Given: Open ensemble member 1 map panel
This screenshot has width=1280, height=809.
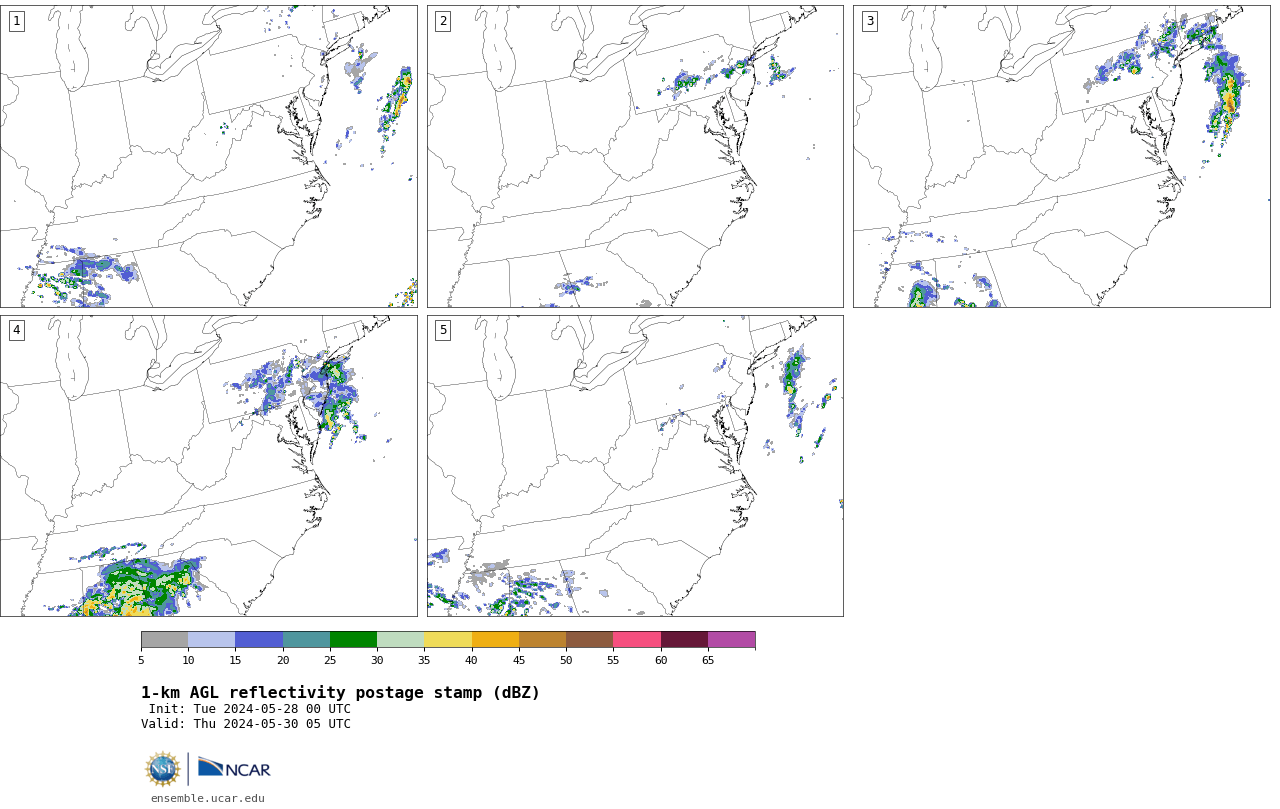Looking at the screenshot, I should click(x=208, y=156).
